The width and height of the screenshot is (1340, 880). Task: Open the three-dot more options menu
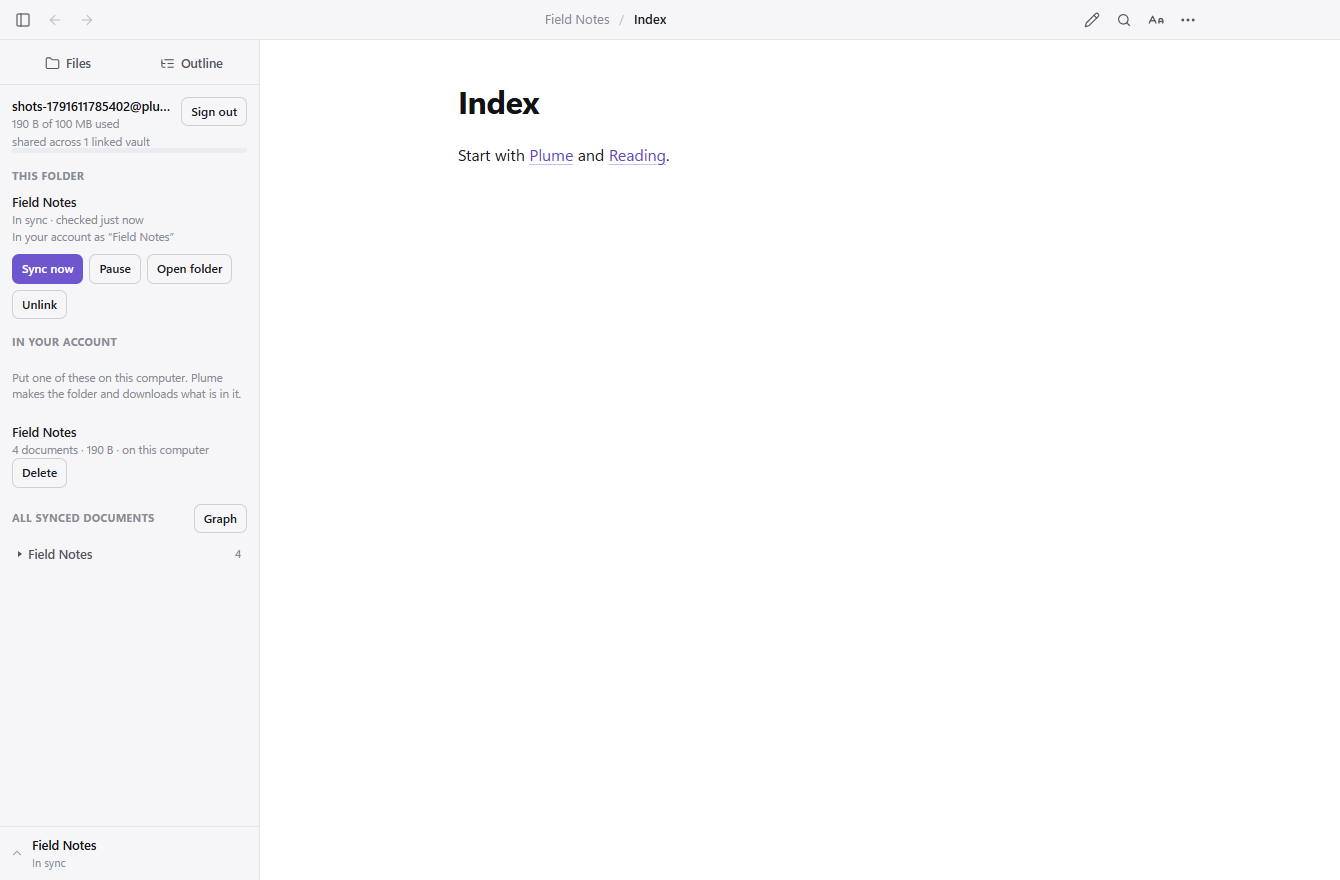1188,20
